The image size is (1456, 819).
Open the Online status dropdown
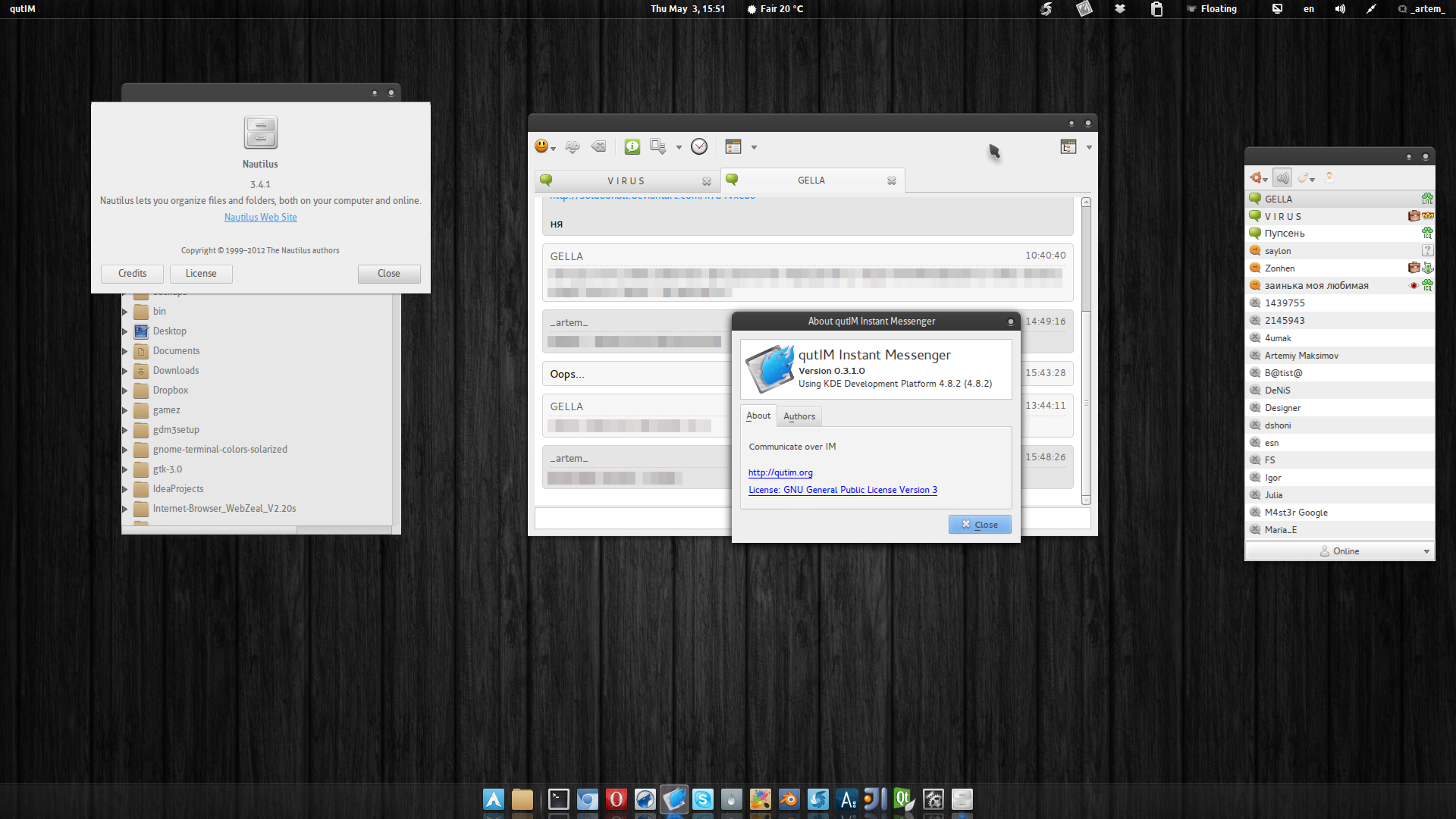(1339, 551)
